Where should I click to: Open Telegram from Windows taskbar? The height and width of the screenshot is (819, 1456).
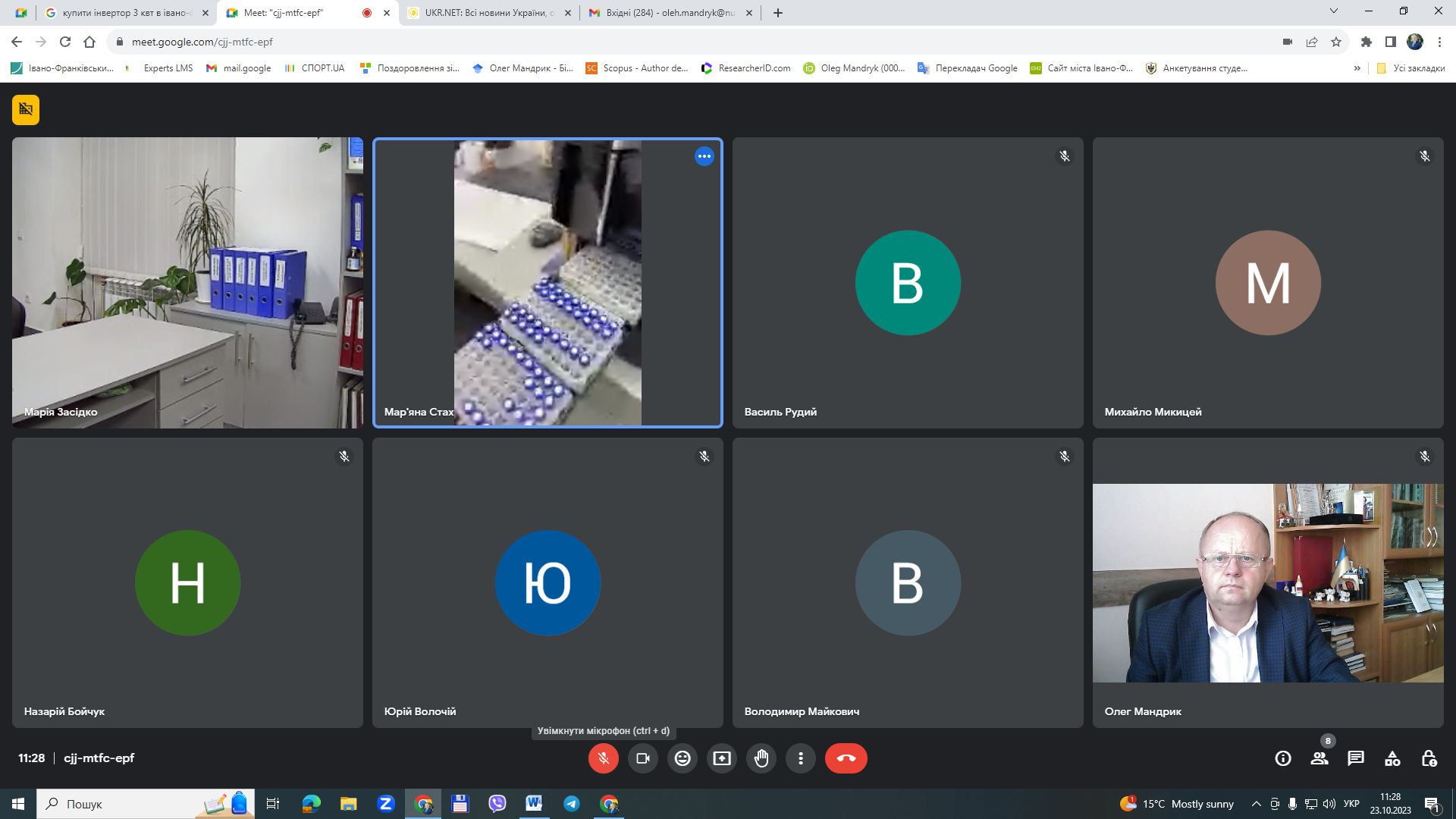point(572,804)
